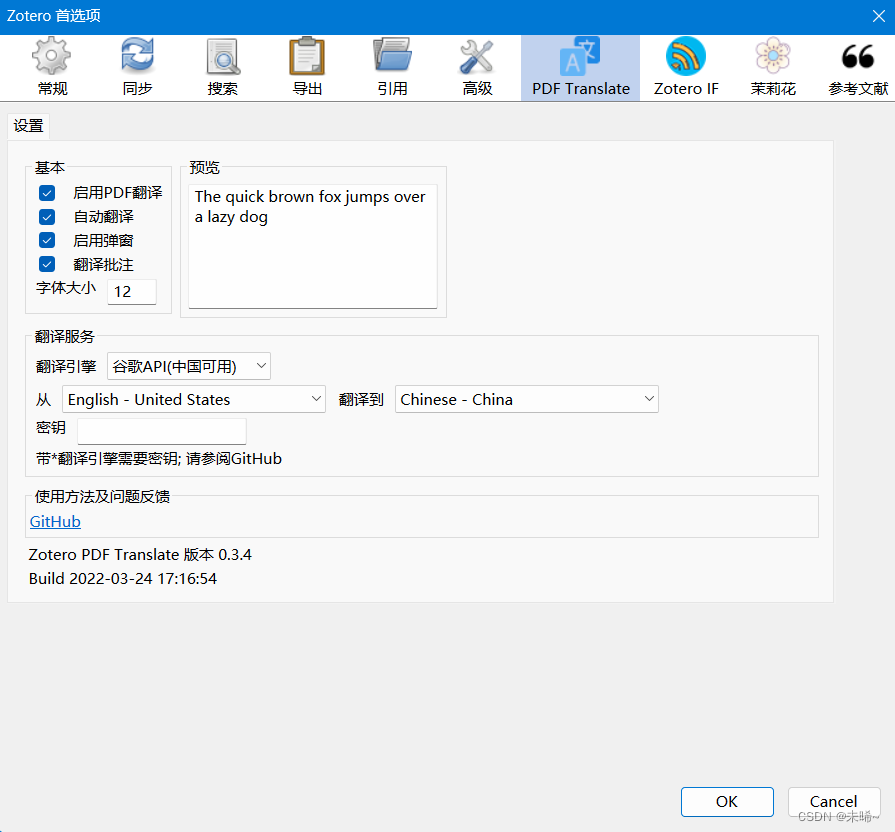Screen dimensions: 895x832
Task: Open the GitHub link
Action: click(x=55, y=522)
